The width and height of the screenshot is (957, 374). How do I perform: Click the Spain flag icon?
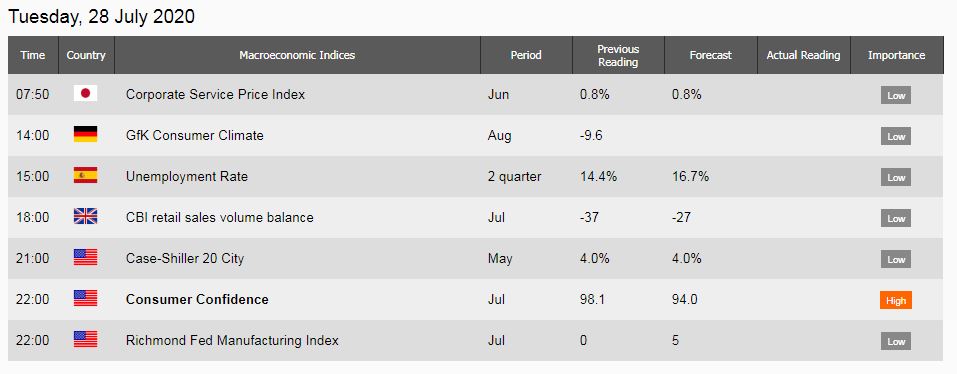[x=85, y=176]
